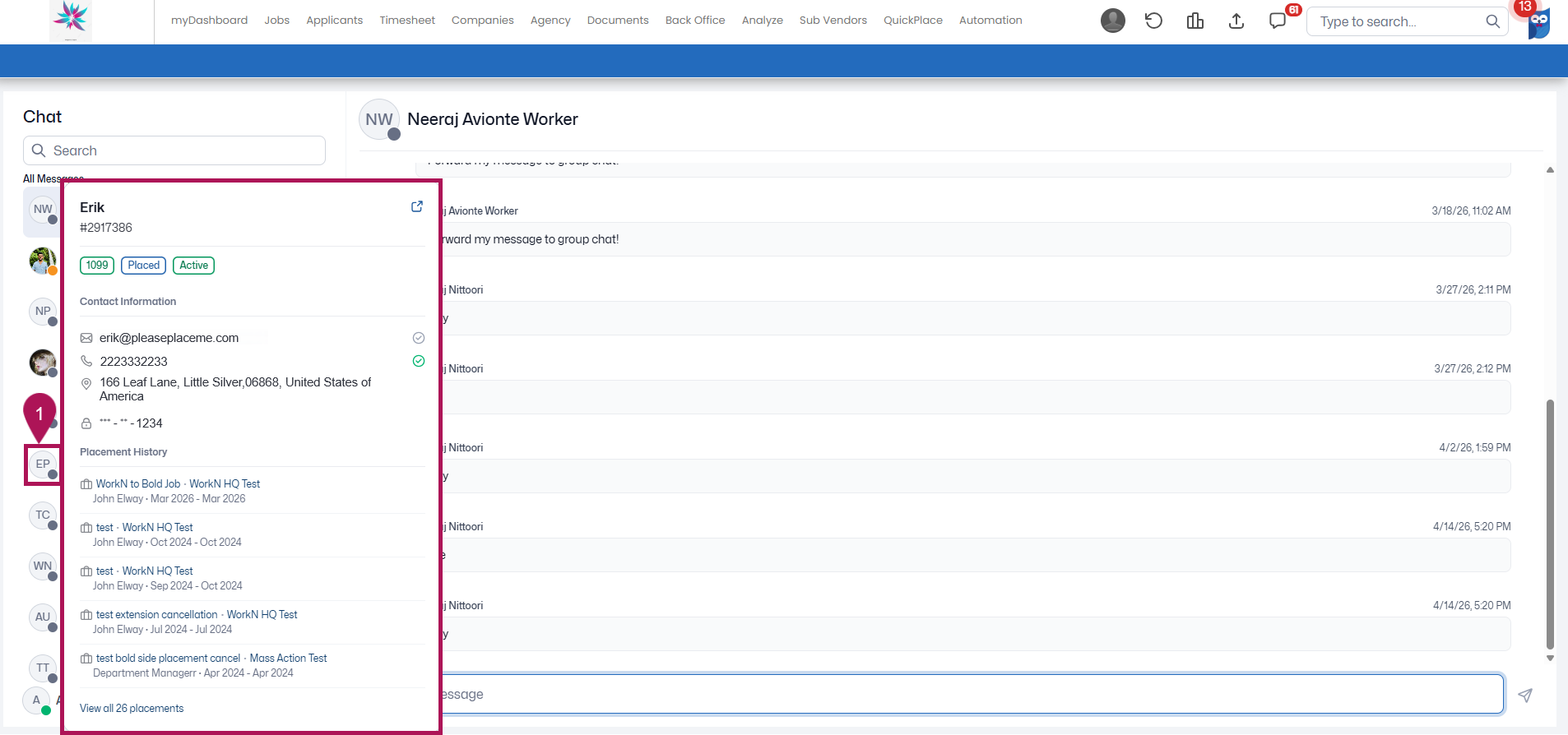Viewport: 1568px width, 735px height.
Task: Click the upload icon in top bar
Action: 1236,21
